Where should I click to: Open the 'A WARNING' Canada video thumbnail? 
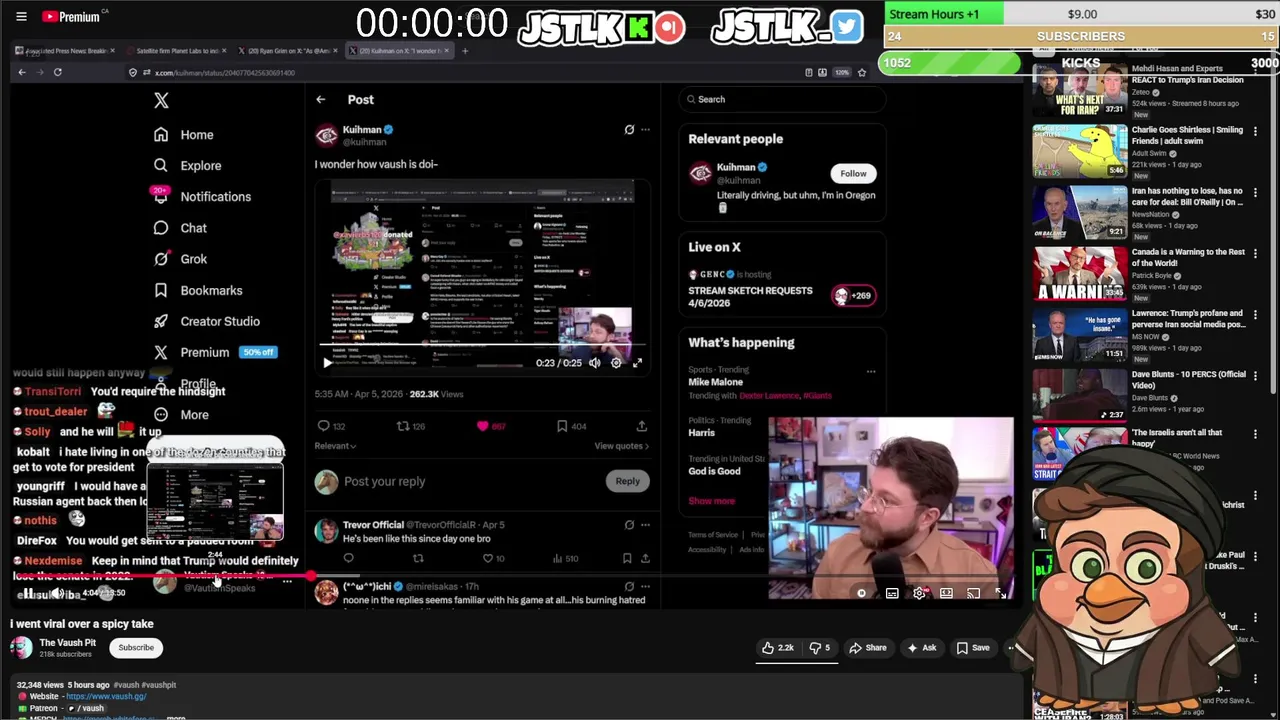(x=1080, y=273)
